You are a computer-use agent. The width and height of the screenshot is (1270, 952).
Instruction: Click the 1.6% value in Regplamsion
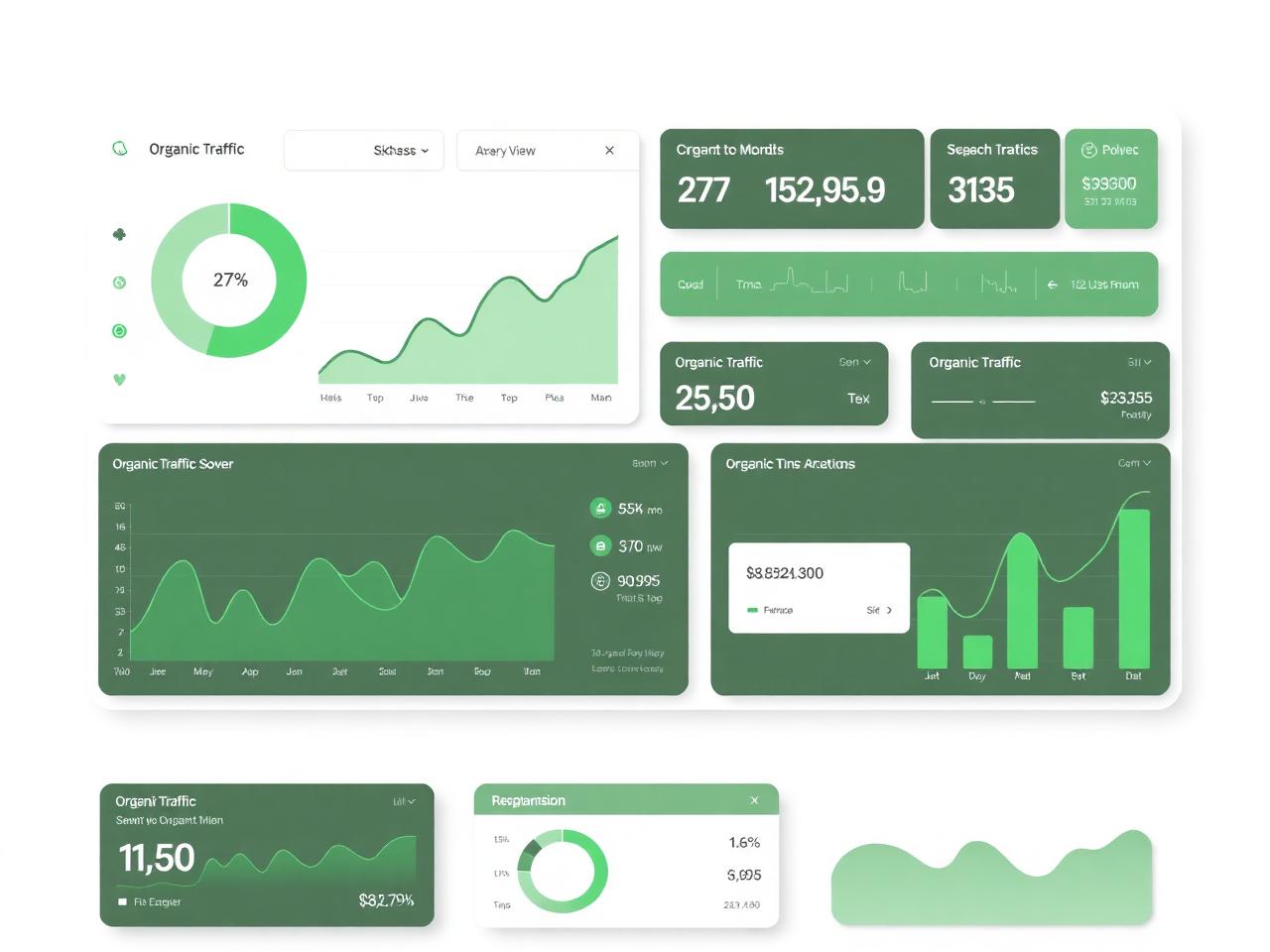[744, 843]
